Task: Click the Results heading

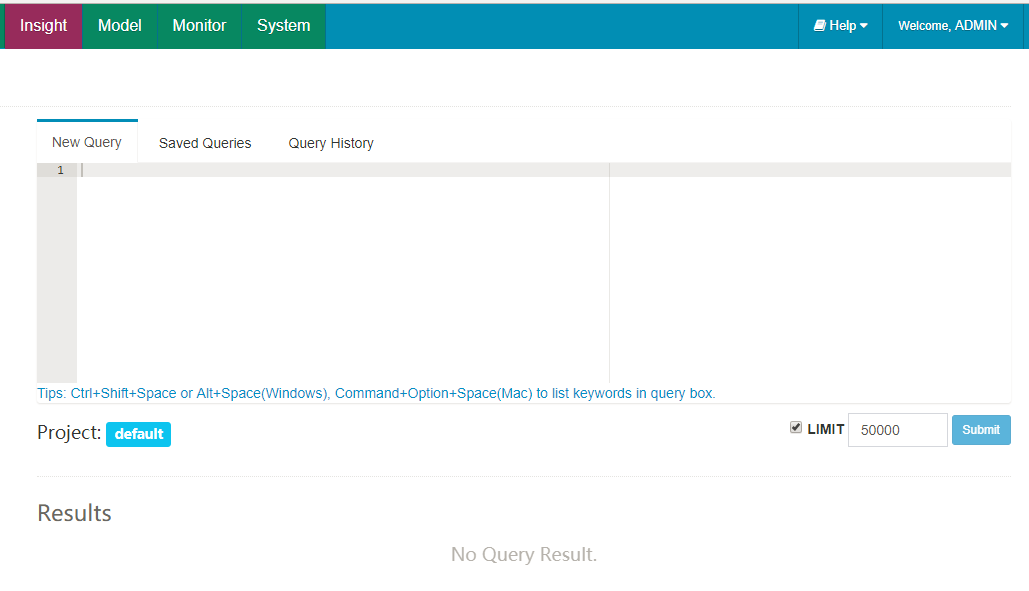Action: [74, 513]
